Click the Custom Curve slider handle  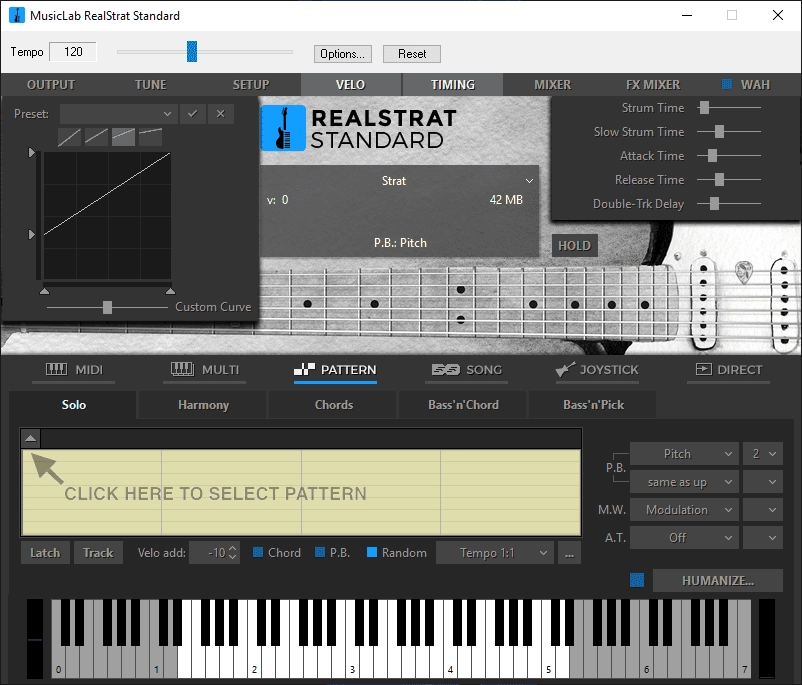tap(107, 307)
